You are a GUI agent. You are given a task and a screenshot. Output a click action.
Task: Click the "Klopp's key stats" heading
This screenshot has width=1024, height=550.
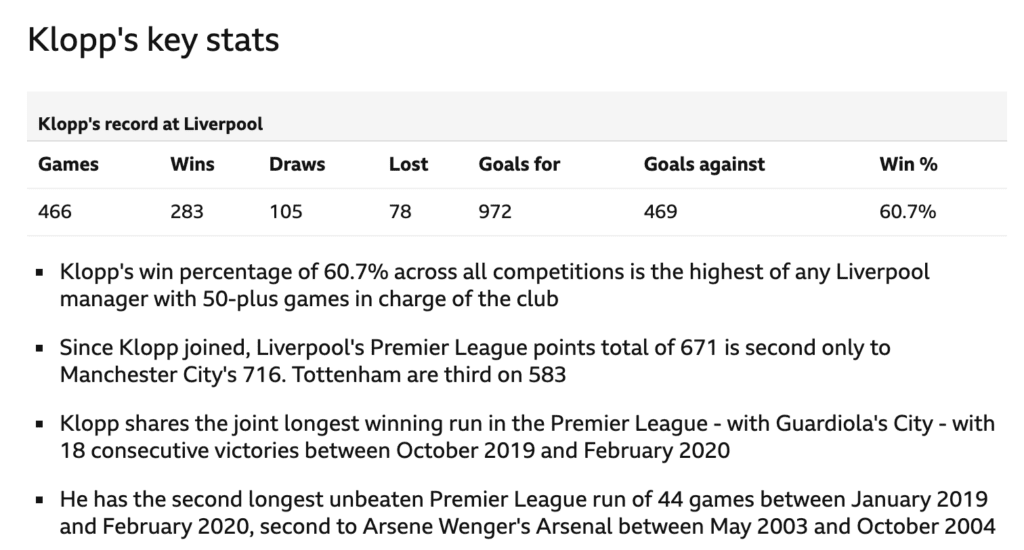tap(153, 40)
